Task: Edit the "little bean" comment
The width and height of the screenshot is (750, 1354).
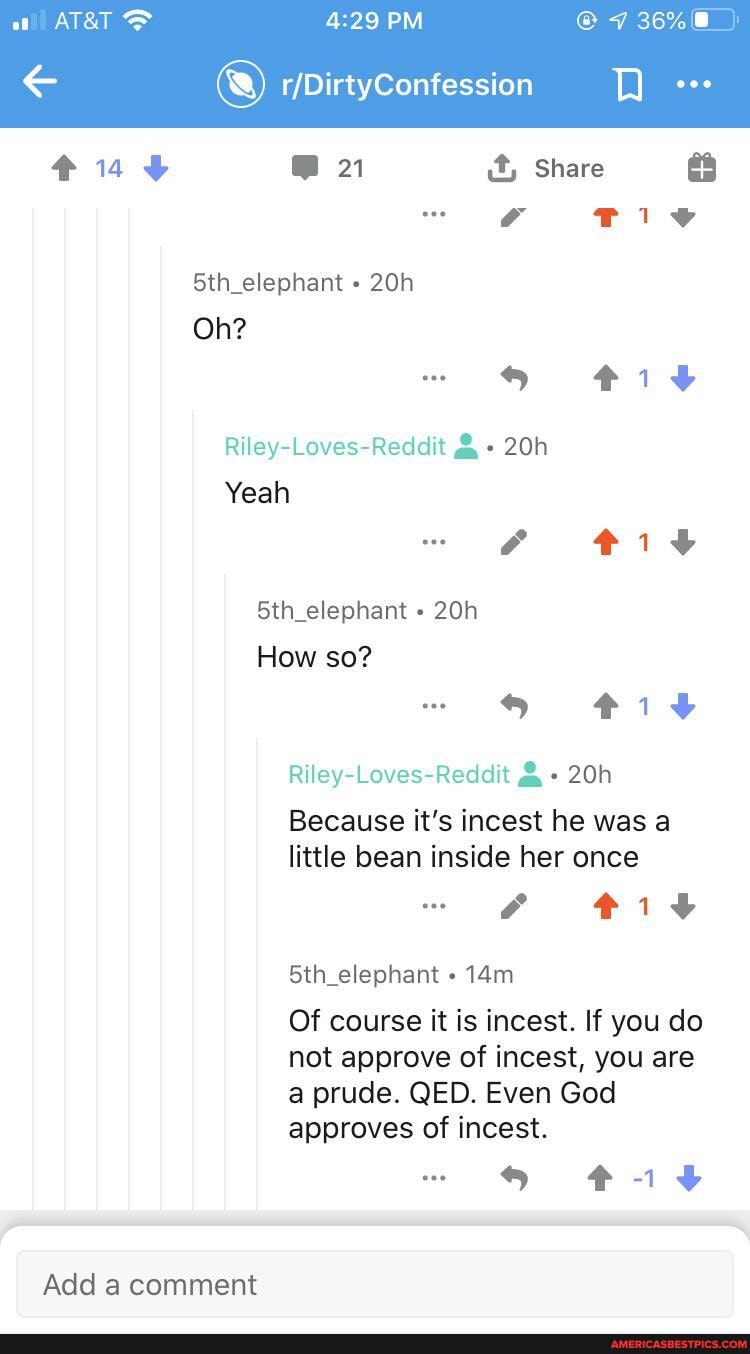Action: click(x=514, y=906)
